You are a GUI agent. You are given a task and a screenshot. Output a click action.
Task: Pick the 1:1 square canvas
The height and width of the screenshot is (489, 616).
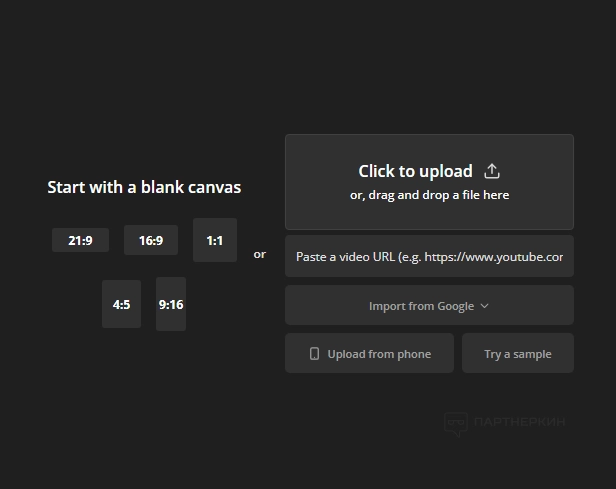(x=215, y=240)
